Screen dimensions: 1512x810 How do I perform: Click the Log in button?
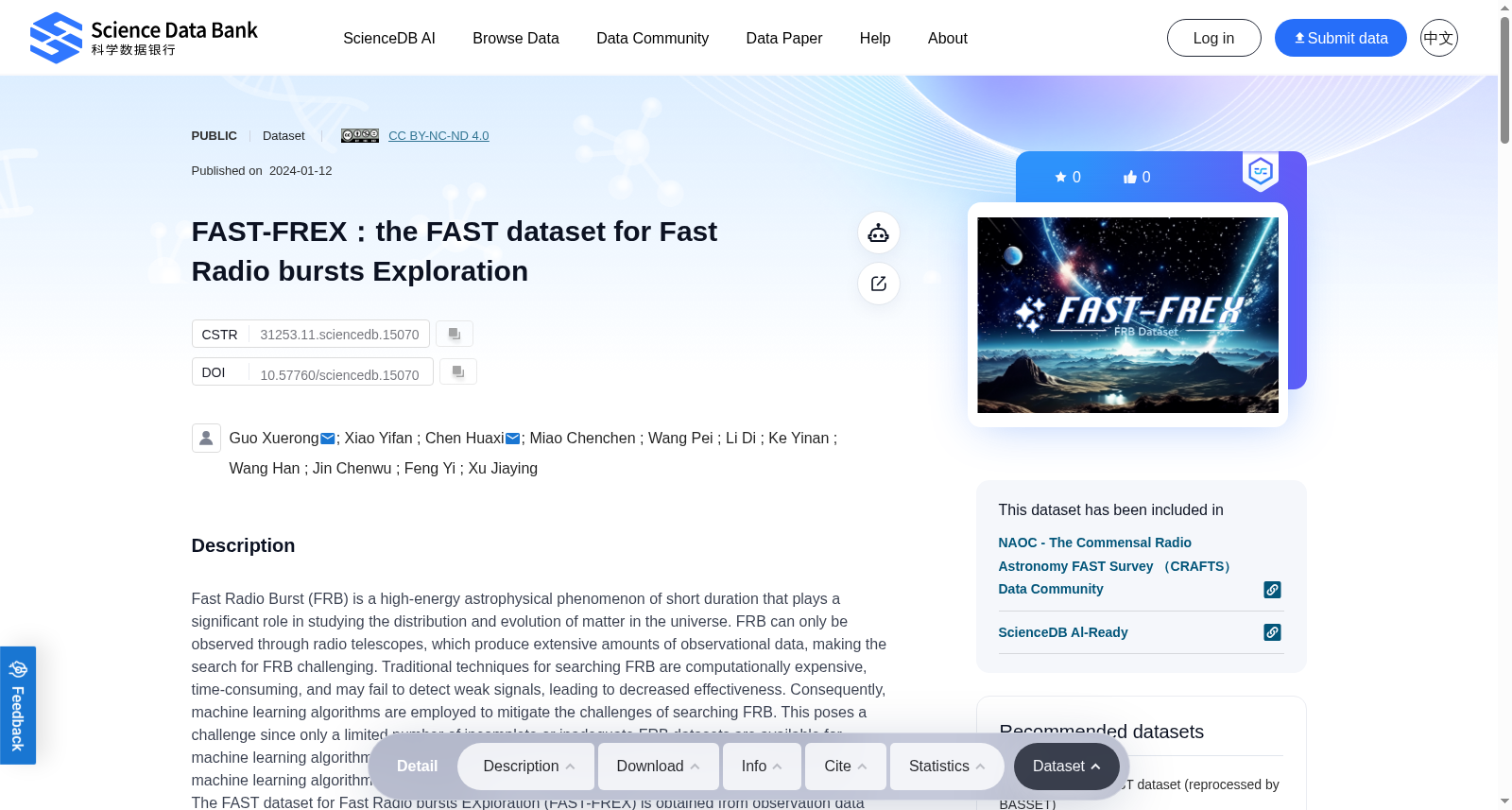point(1213,38)
